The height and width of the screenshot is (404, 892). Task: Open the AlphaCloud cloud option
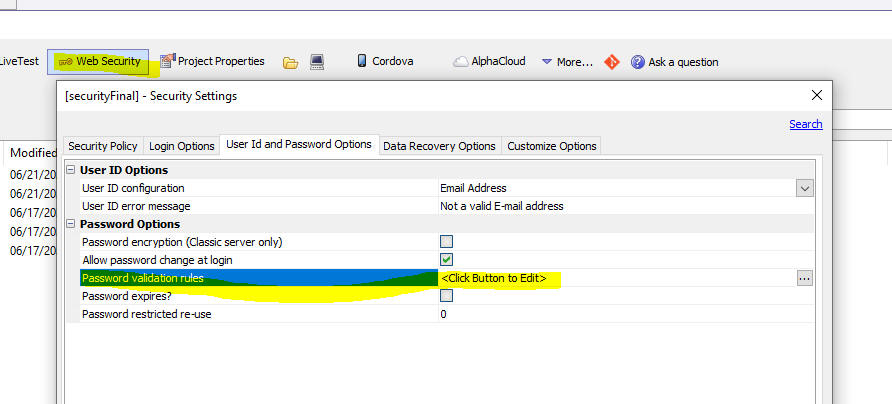[489, 61]
